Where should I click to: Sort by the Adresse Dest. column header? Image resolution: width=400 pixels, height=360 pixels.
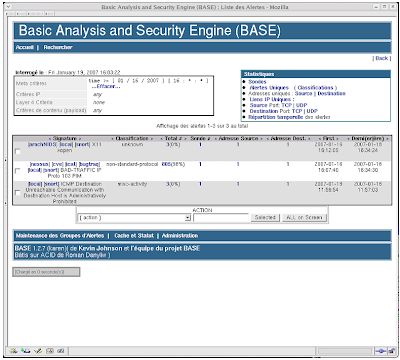coord(289,138)
